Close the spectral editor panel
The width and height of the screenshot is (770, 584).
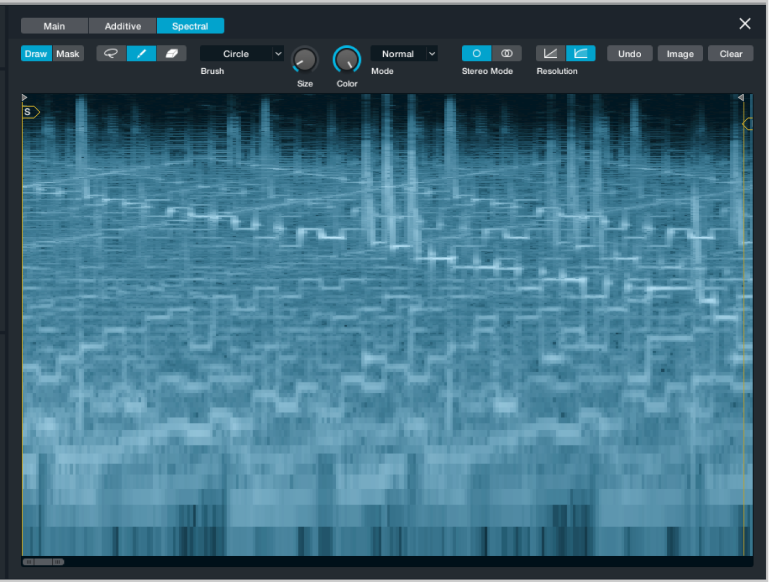click(x=745, y=24)
